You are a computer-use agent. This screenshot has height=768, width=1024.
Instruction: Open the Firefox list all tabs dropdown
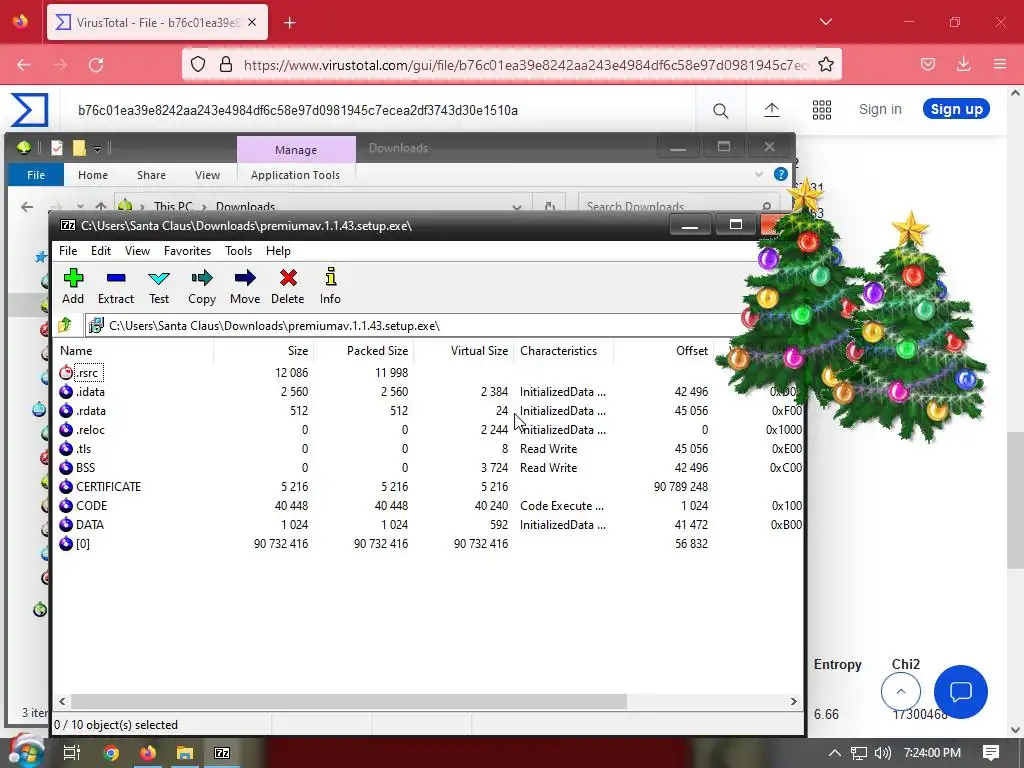click(825, 22)
